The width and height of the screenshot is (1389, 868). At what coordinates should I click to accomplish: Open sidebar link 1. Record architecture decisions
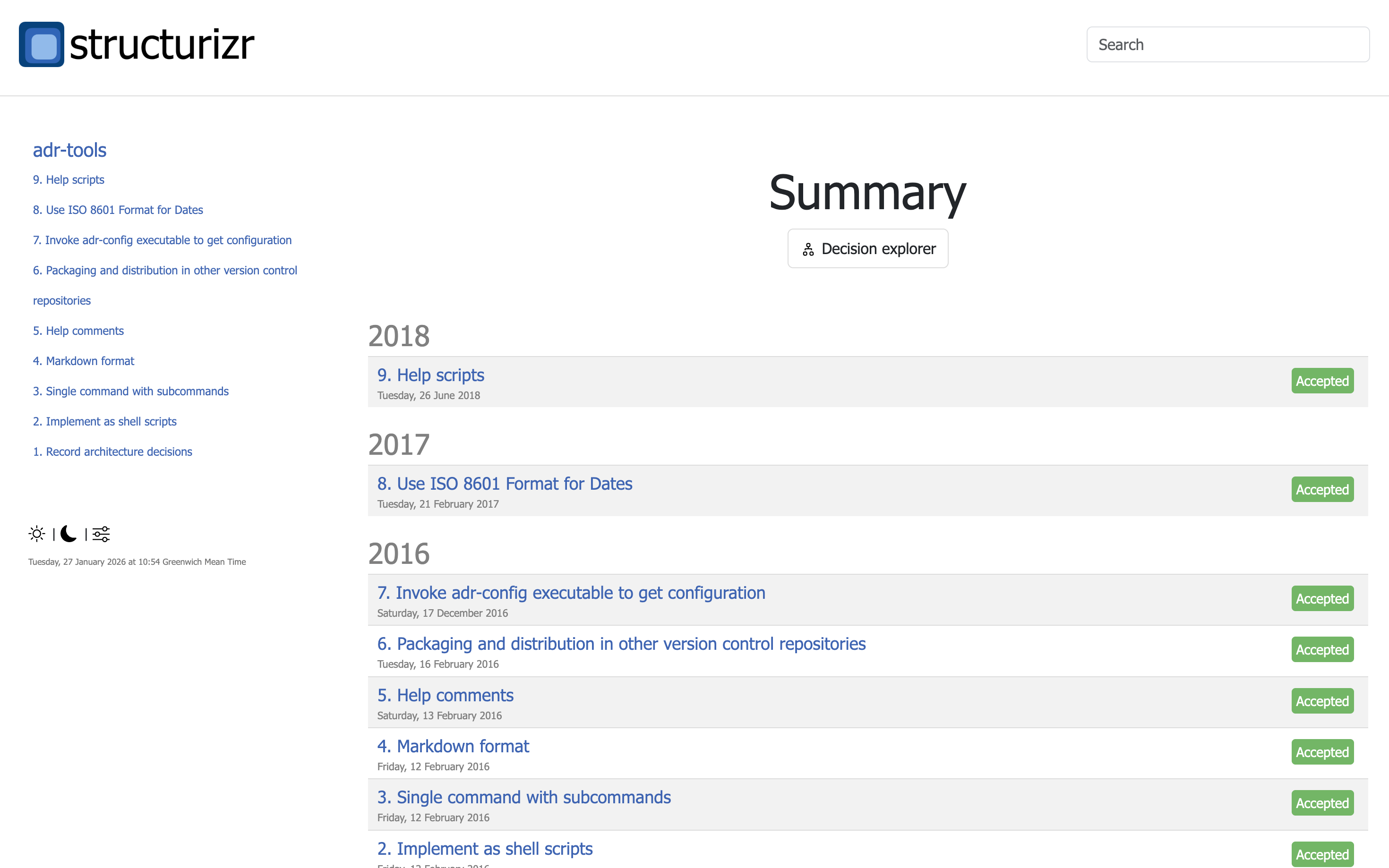click(x=112, y=452)
